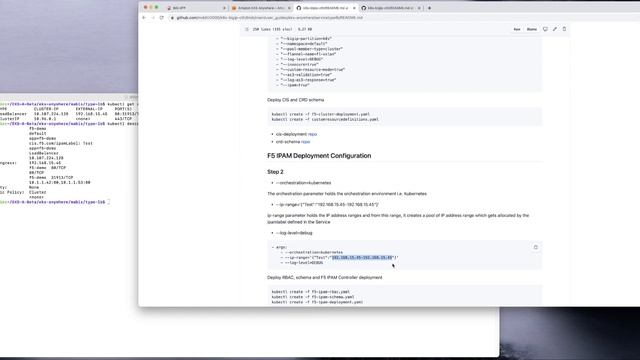Click kubectl create f5-ipam-deployment.yaml line
The height and width of the screenshot is (360, 640).
tap(317, 302)
